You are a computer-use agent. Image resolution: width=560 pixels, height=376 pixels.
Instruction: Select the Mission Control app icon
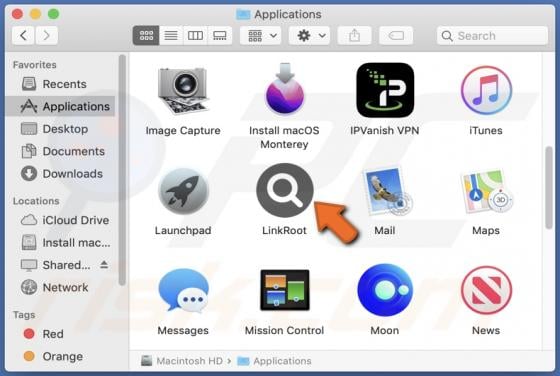(285, 290)
